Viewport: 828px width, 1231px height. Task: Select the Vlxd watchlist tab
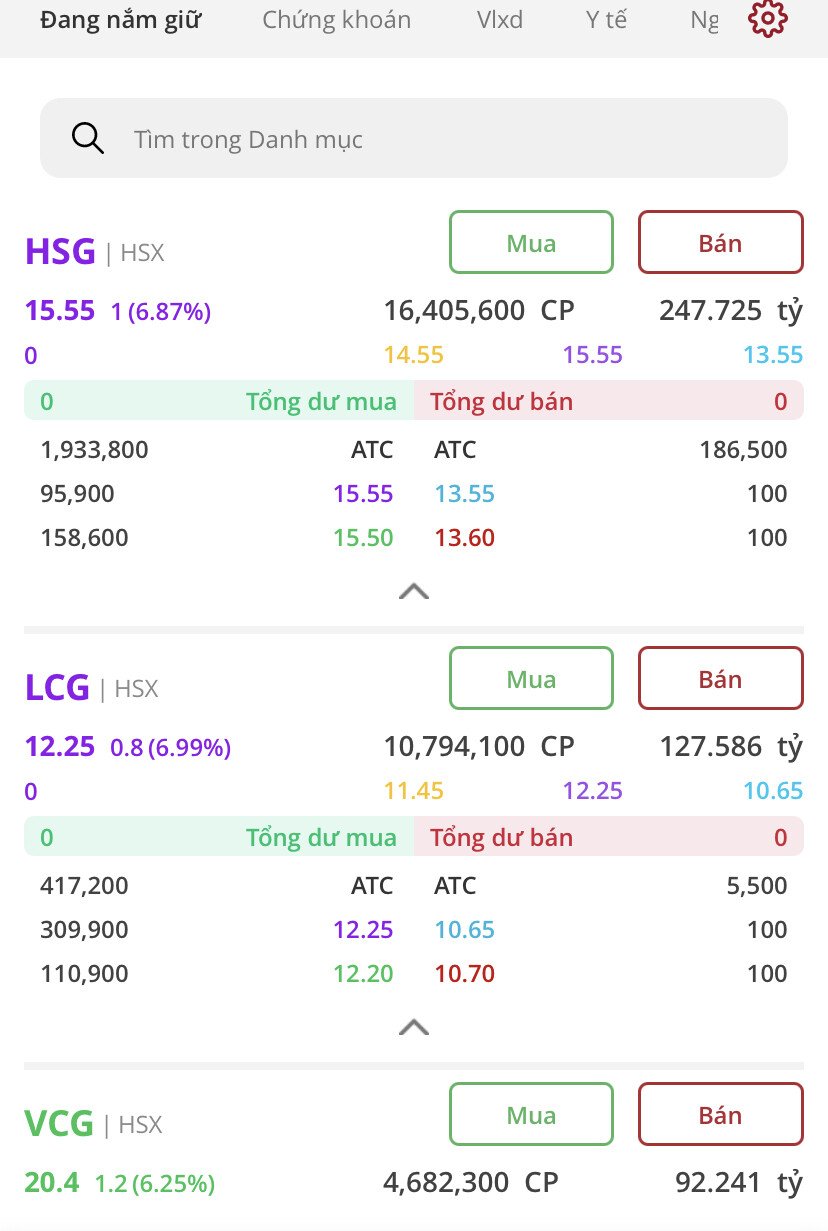[500, 20]
